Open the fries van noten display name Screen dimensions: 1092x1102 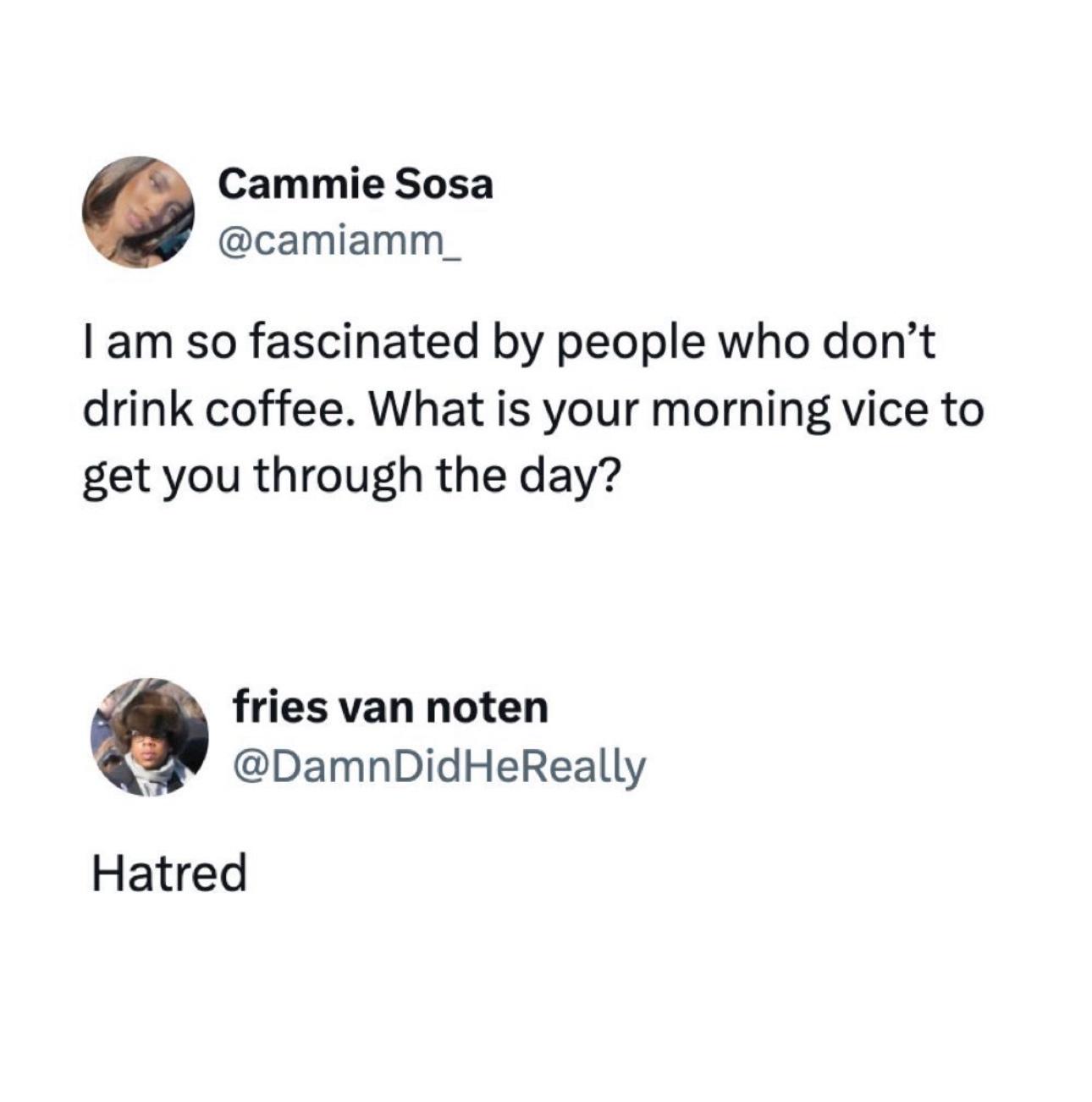click(391, 708)
